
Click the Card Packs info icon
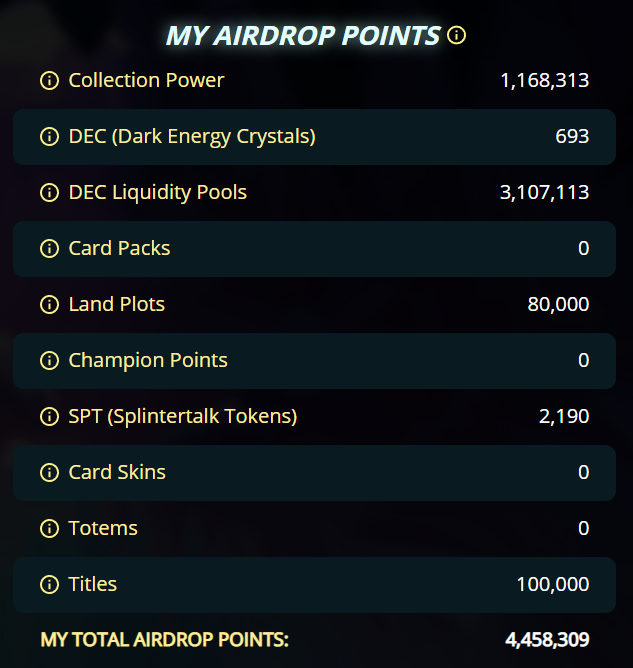coord(49,248)
